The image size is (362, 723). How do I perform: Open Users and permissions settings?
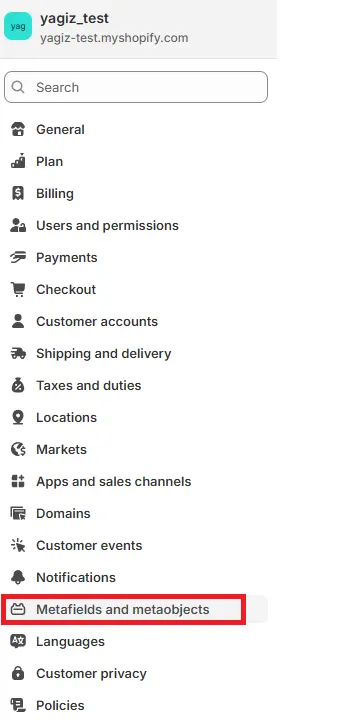[x=136, y=225]
